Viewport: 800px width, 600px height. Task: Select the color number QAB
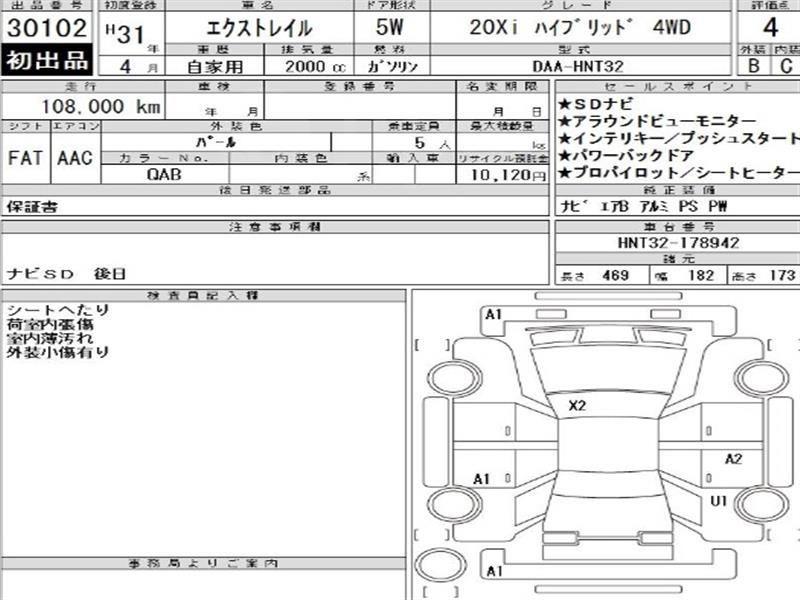point(164,174)
